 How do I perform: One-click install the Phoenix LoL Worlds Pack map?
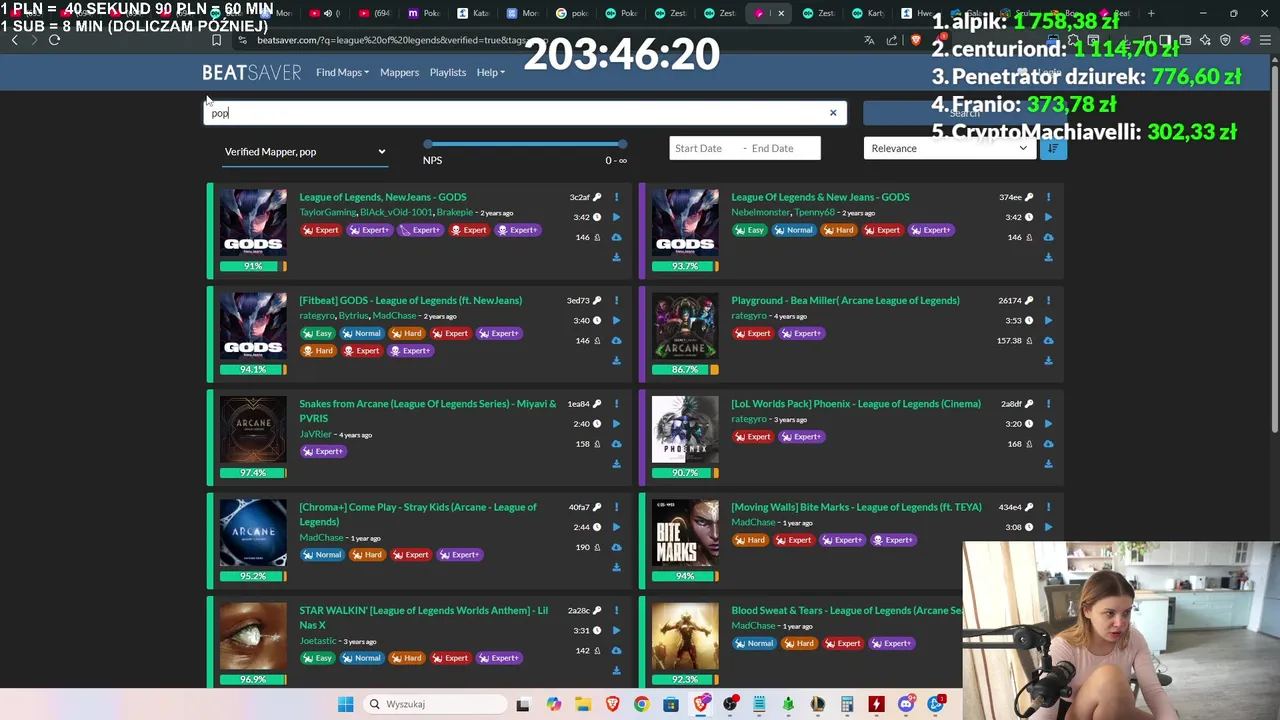1048,443
